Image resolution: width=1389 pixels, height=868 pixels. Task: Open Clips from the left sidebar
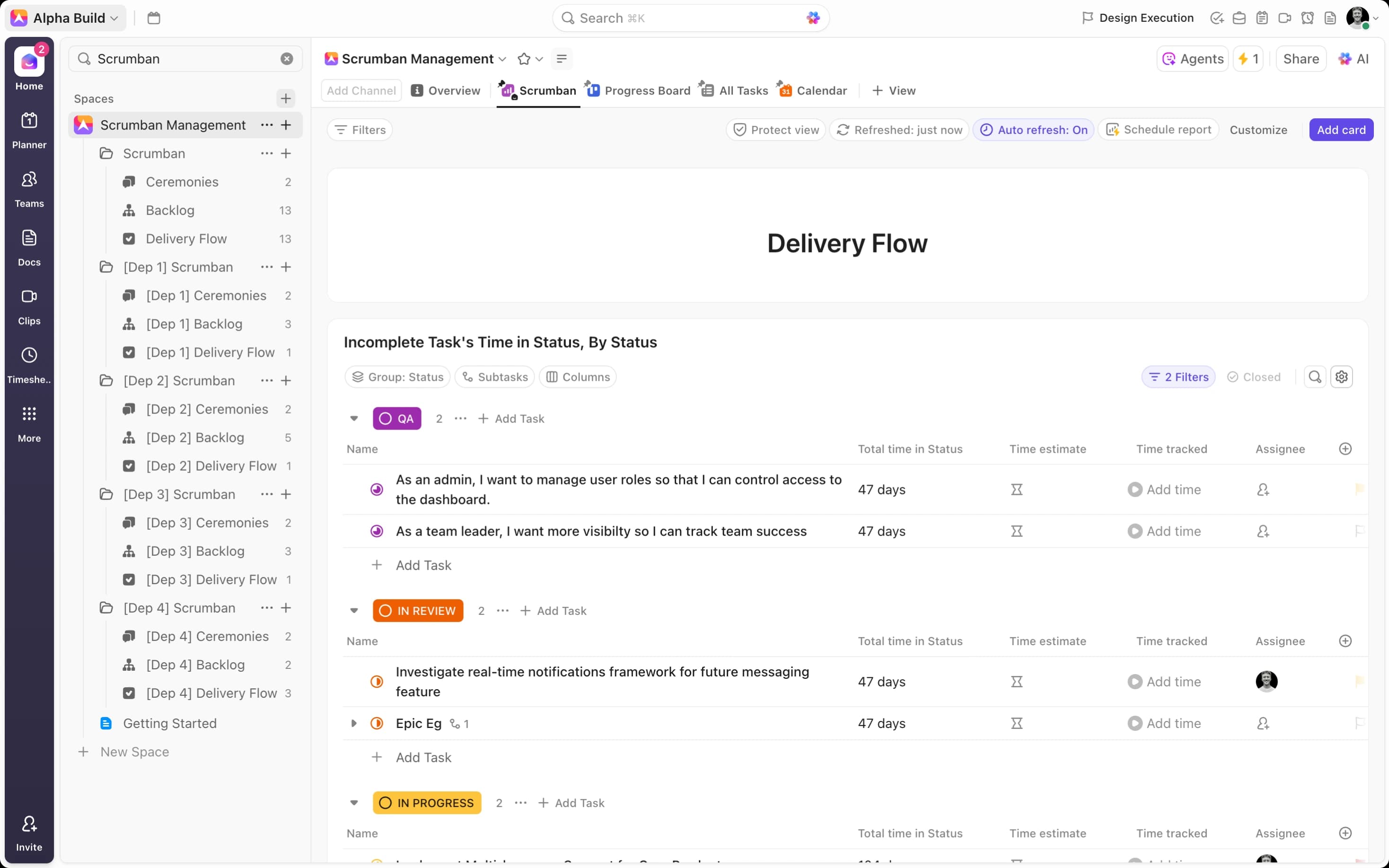click(x=29, y=298)
